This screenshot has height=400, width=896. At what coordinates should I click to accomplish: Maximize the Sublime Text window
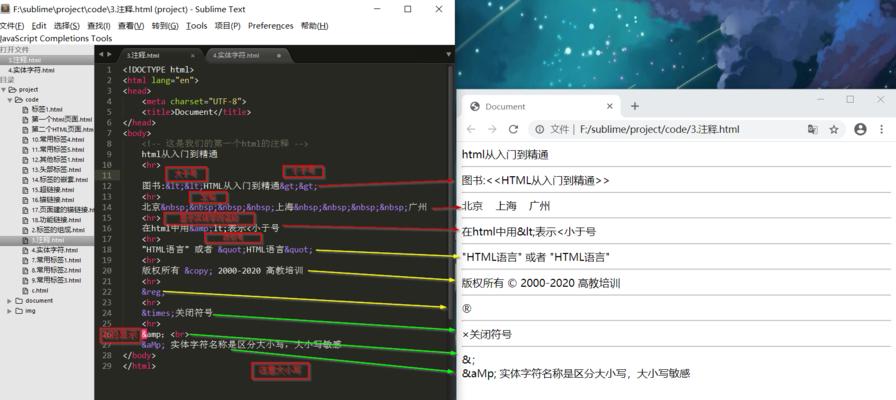point(407,9)
